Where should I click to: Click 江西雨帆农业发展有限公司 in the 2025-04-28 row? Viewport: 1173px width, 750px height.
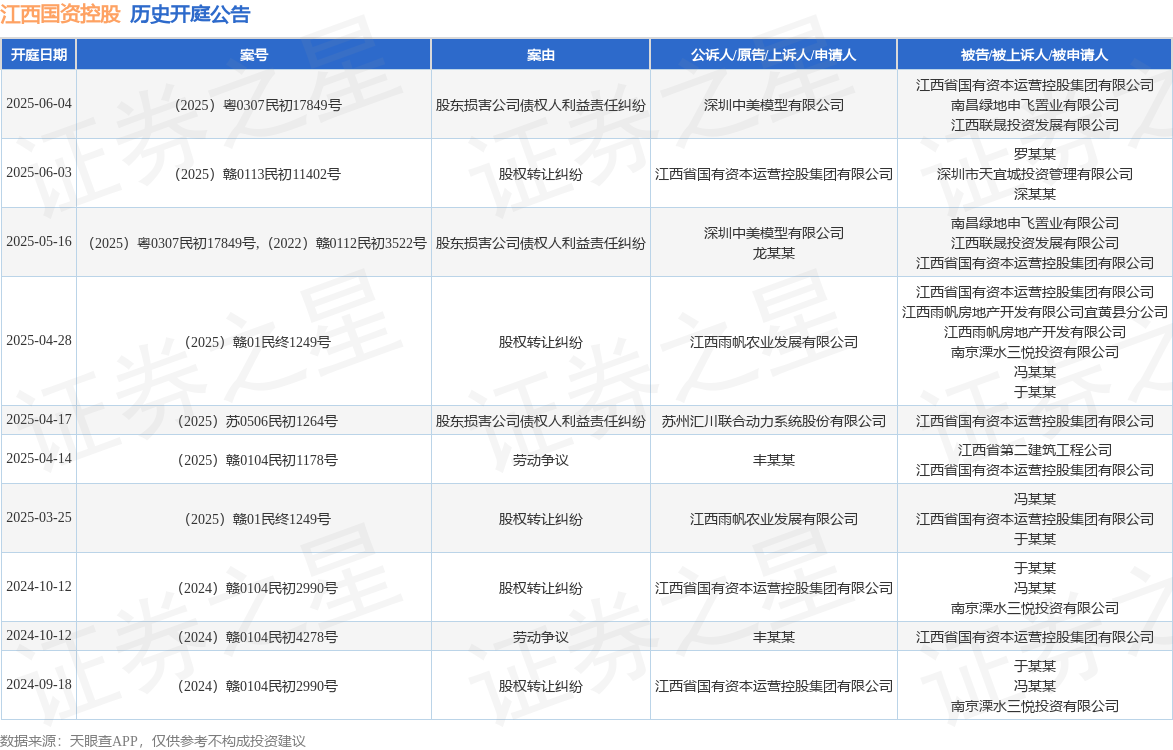pyautogui.click(x=774, y=342)
